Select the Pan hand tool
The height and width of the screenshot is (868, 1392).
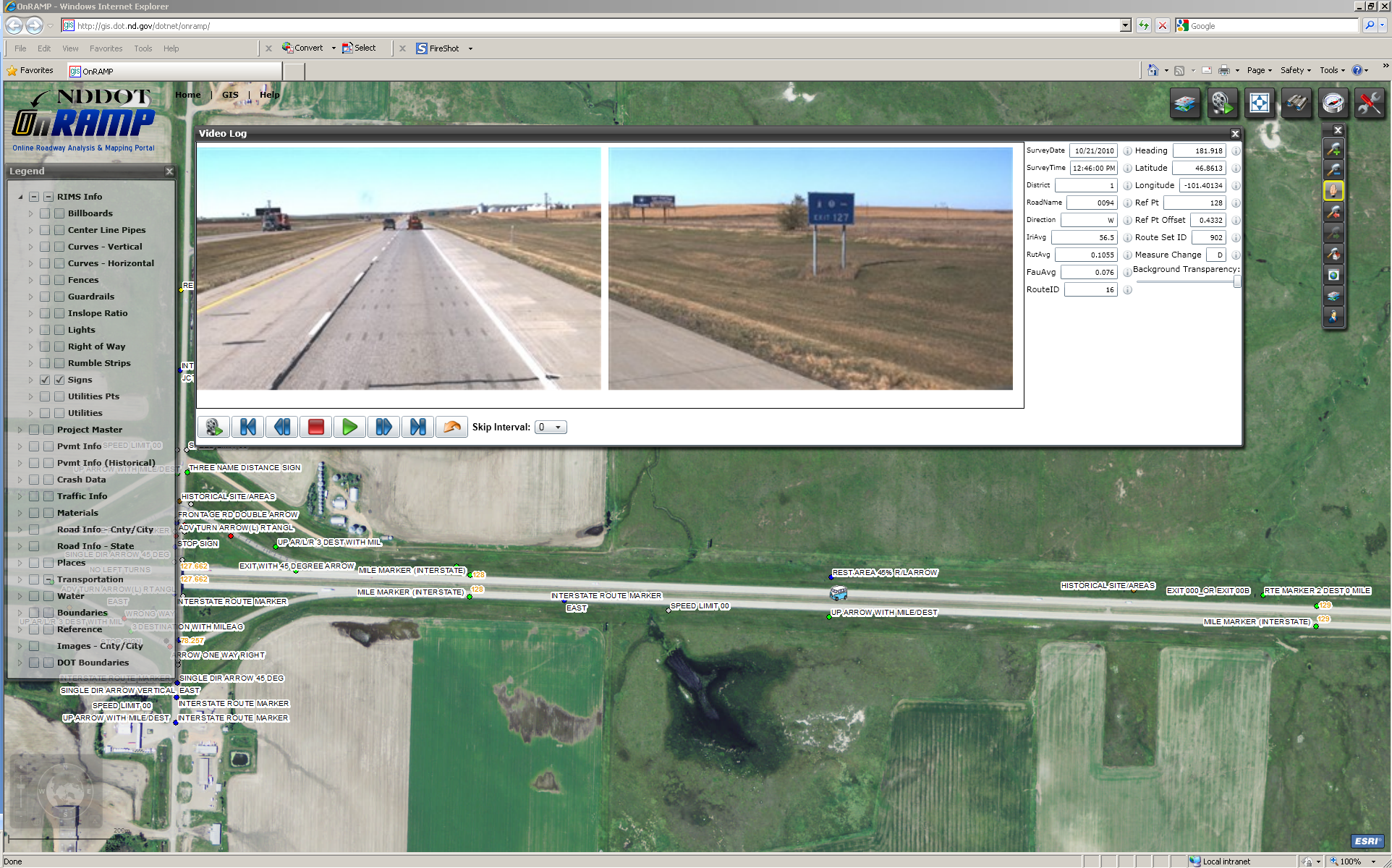pos(1333,190)
